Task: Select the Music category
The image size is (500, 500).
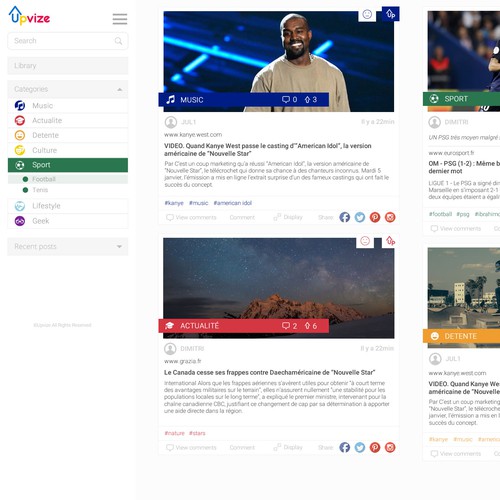Action: click(x=68, y=106)
